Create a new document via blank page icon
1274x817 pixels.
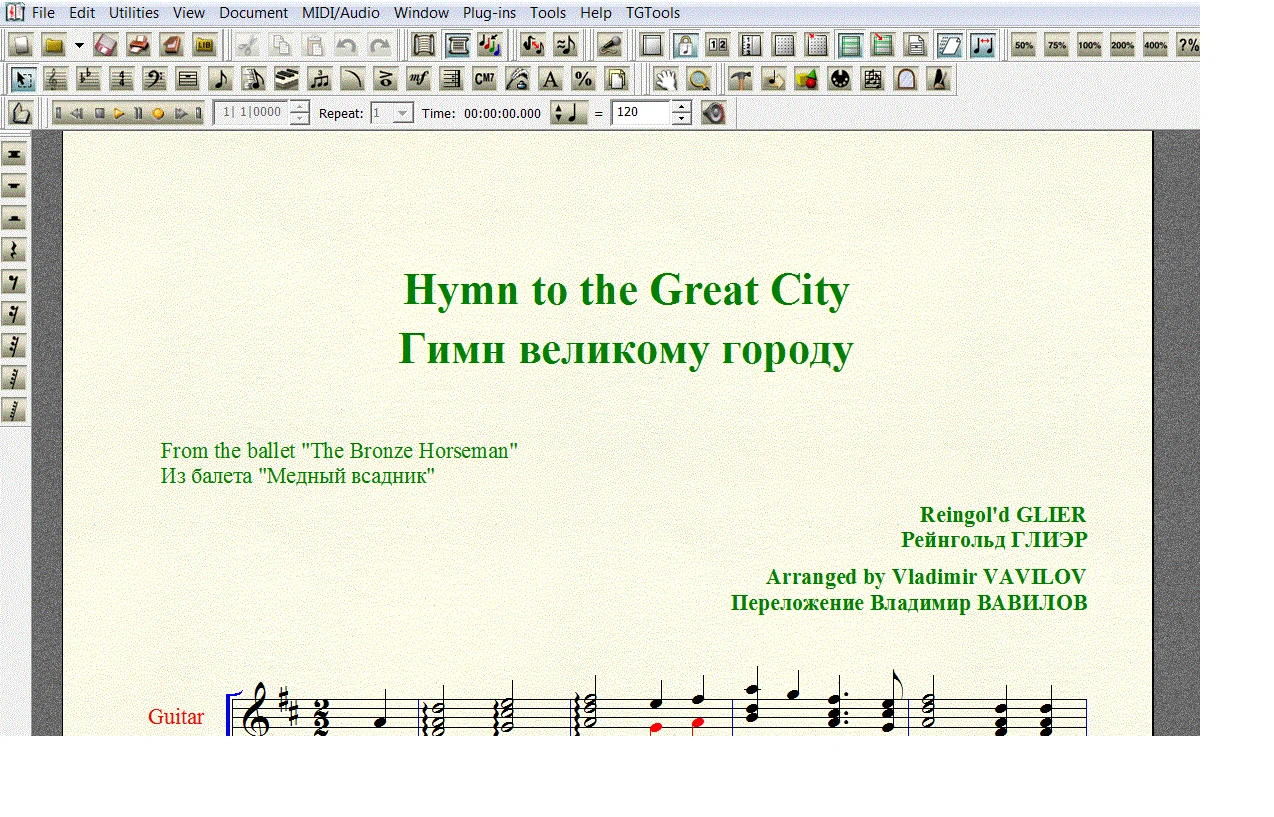[x=21, y=45]
